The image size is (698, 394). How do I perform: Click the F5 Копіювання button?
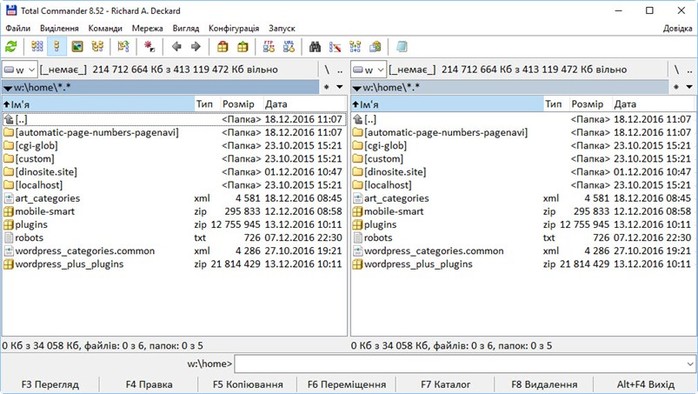(248, 384)
